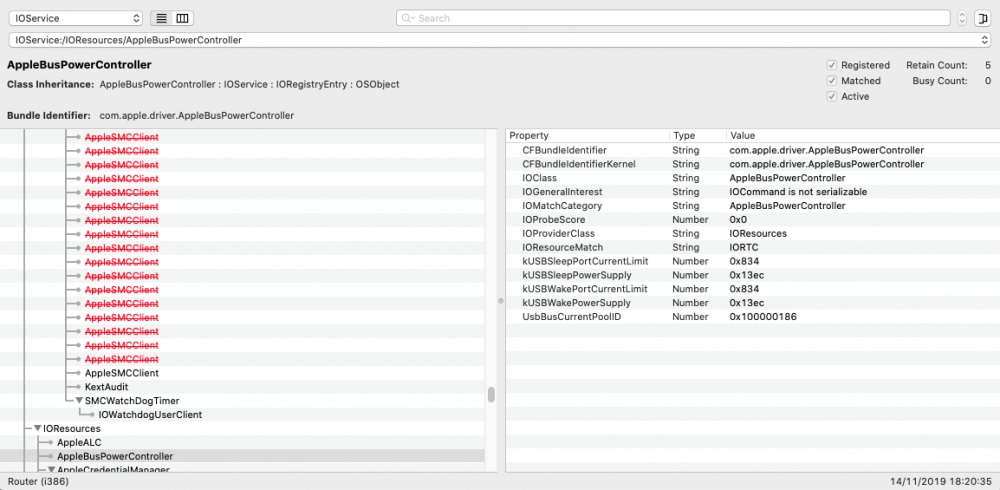Sort by the Value column header
Screen dimensions: 1000x490
coord(863,136)
